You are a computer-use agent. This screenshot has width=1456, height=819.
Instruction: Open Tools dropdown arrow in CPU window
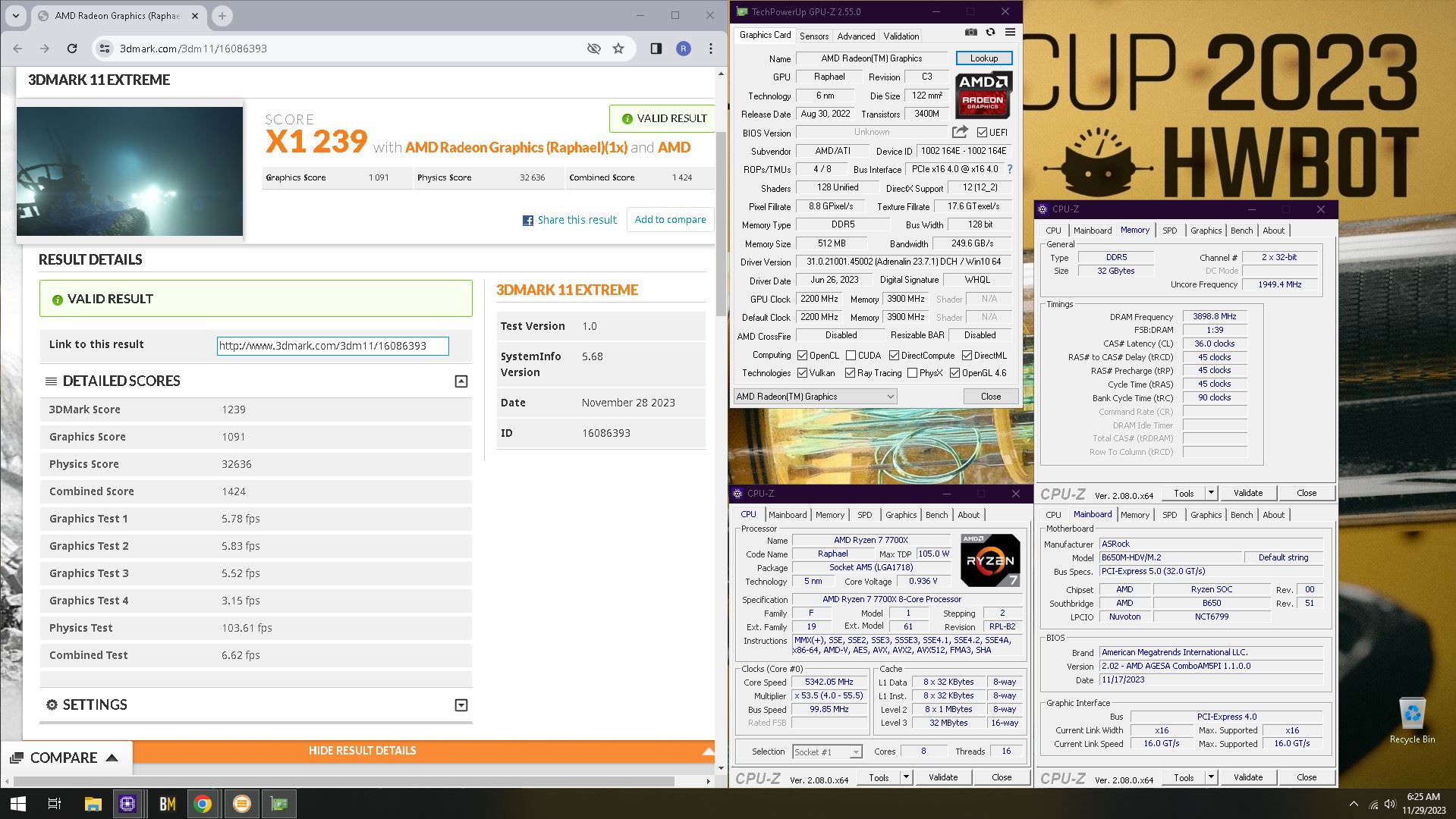point(906,777)
